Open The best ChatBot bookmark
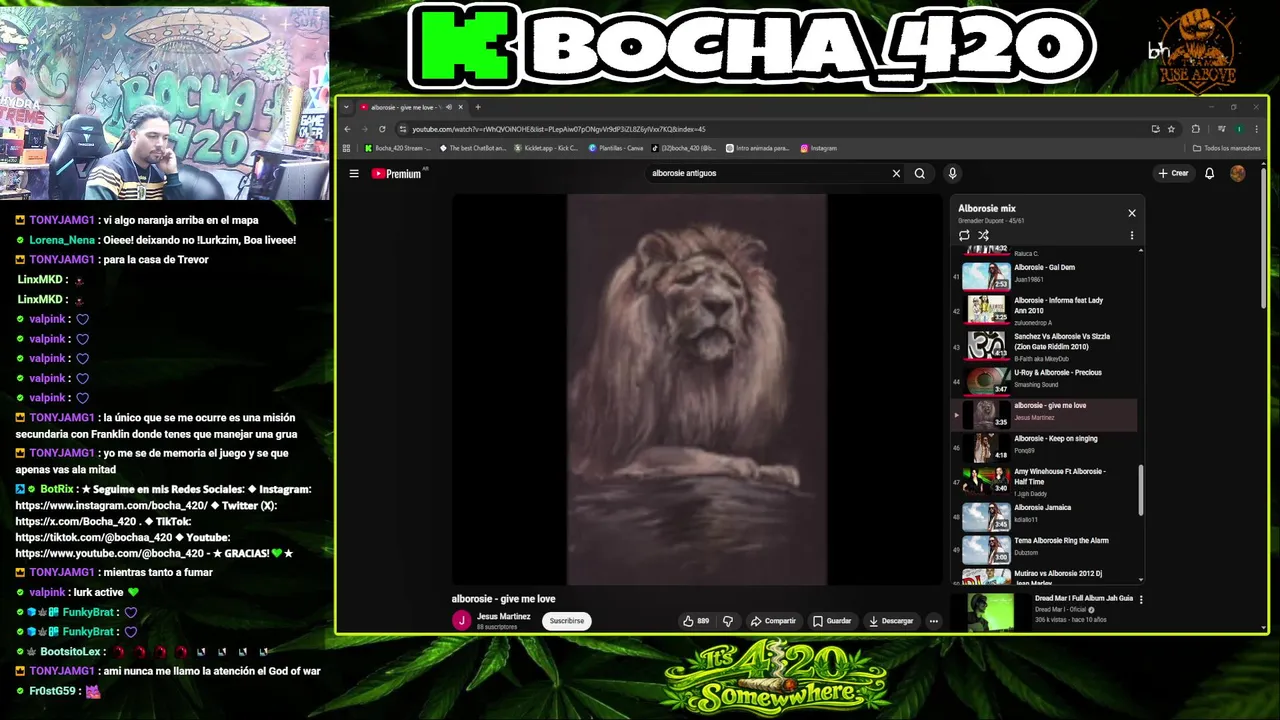Screen dimensions: 1280x720 pyautogui.click(x=473, y=148)
